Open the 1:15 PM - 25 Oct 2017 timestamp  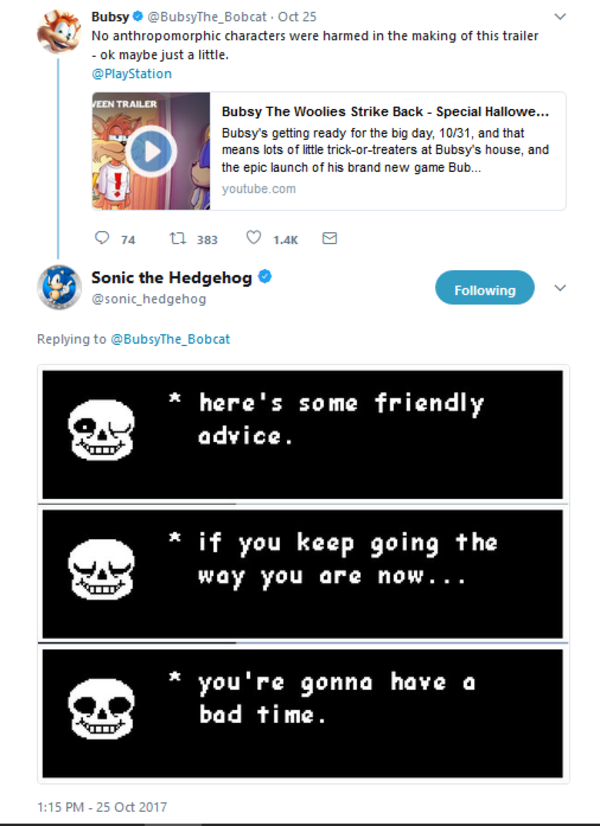point(102,807)
